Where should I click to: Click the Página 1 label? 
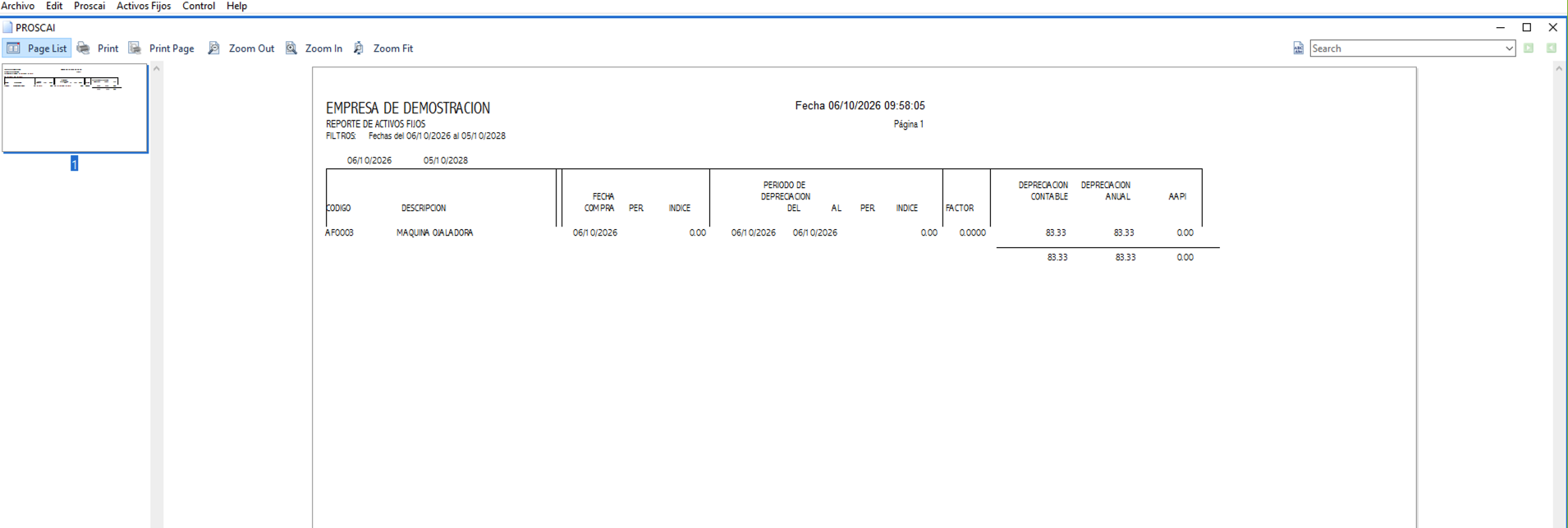point(909,124)
